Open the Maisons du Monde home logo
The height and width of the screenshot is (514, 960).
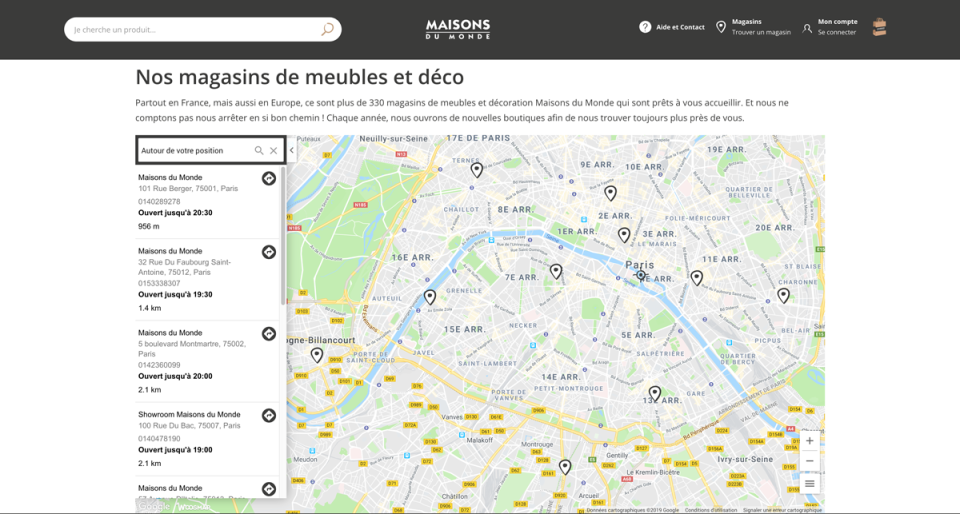point(458,29)
